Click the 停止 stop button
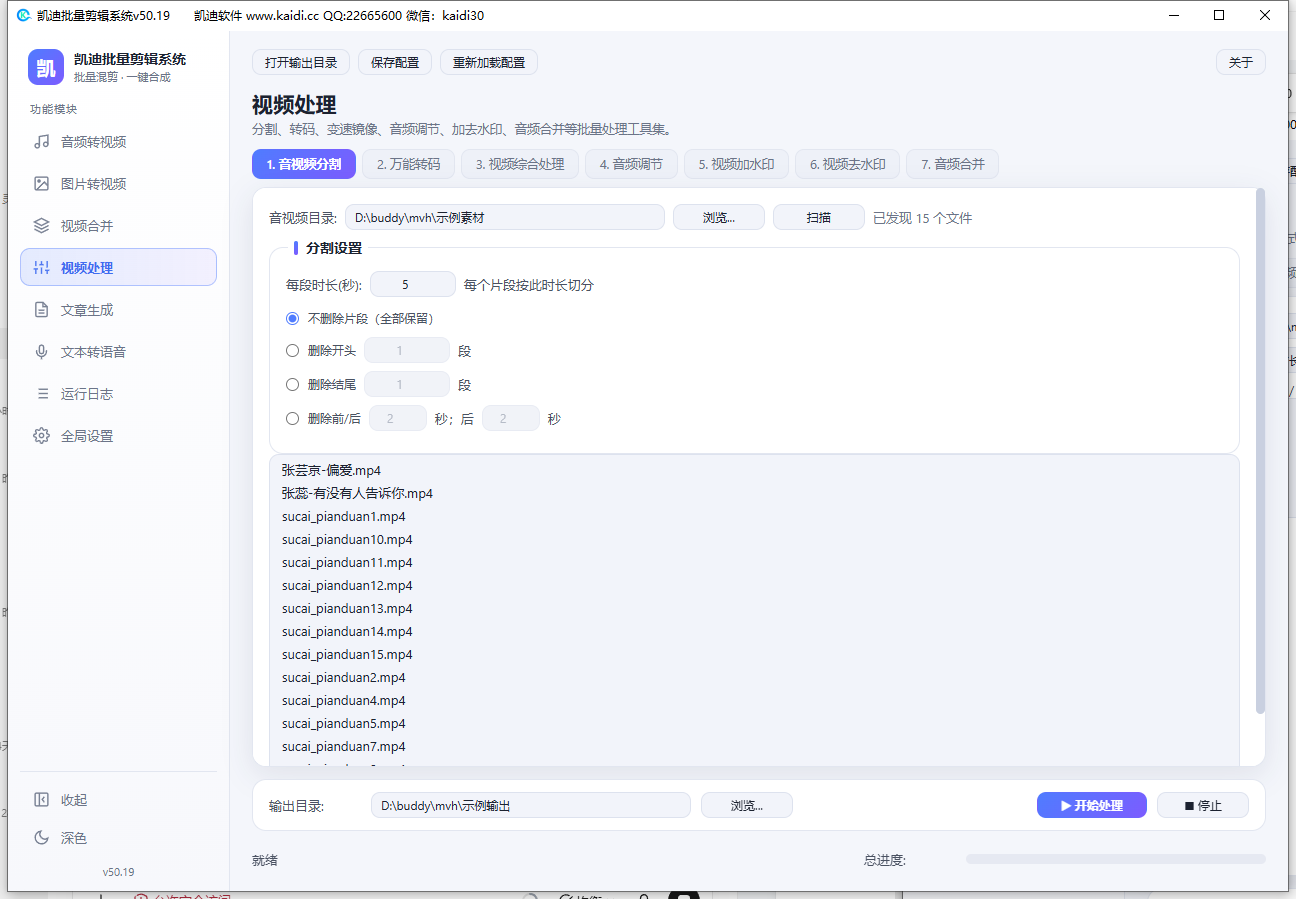Viewport: 1296px width, 899px height. pyautogui.click(x=1203, y=805)
